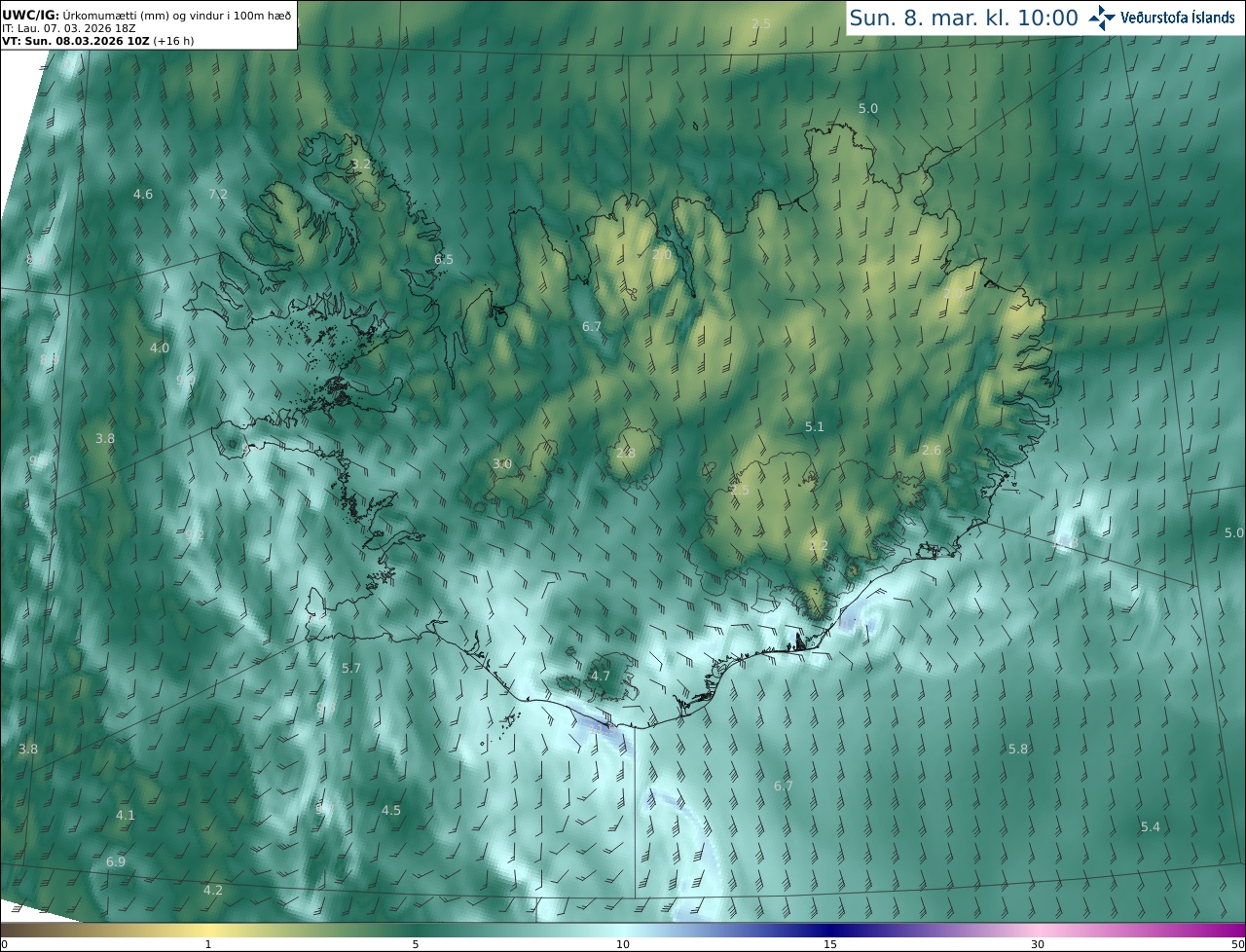
Task: Click the 10 tick label on the color scale
Action: [x=623, y=944]
